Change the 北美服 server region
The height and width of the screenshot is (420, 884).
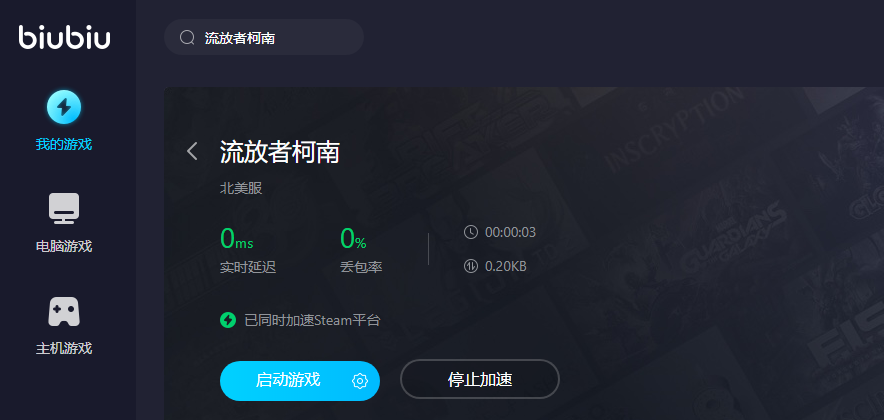click(241, 188)
